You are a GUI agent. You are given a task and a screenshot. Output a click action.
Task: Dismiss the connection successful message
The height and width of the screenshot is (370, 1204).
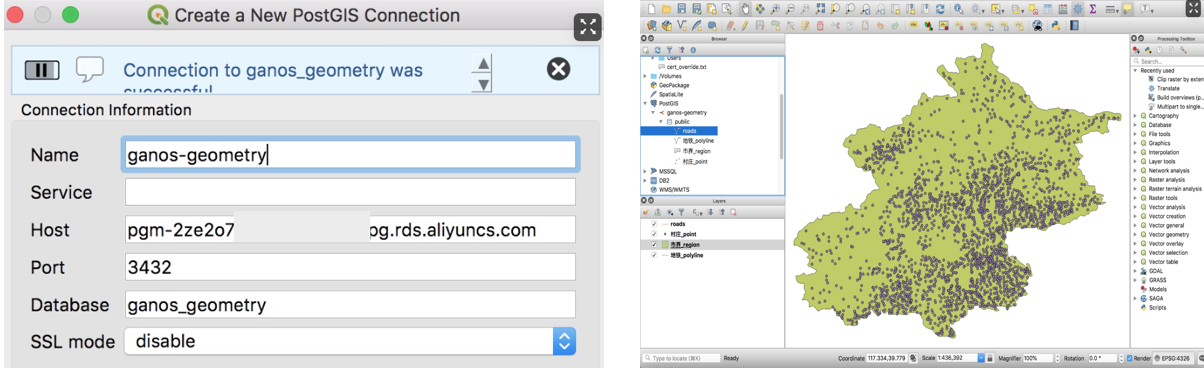558,69
